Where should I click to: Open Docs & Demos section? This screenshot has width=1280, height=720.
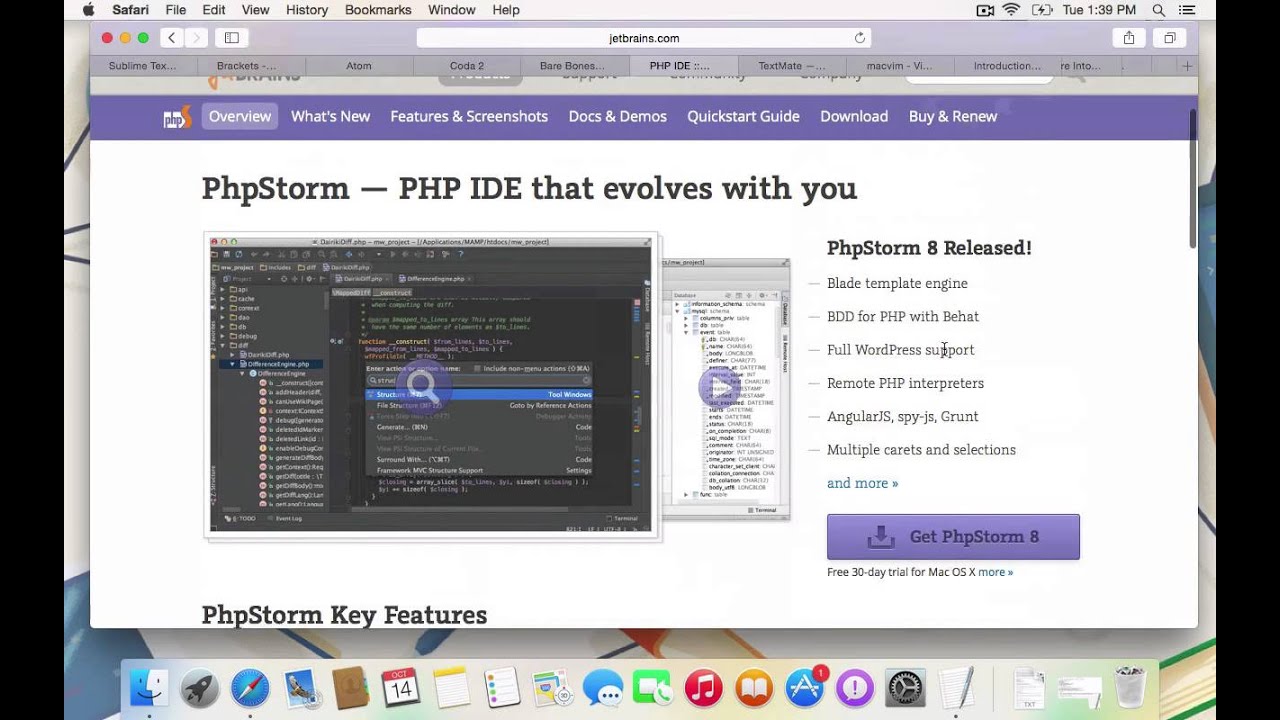click(x=618, y=117)
